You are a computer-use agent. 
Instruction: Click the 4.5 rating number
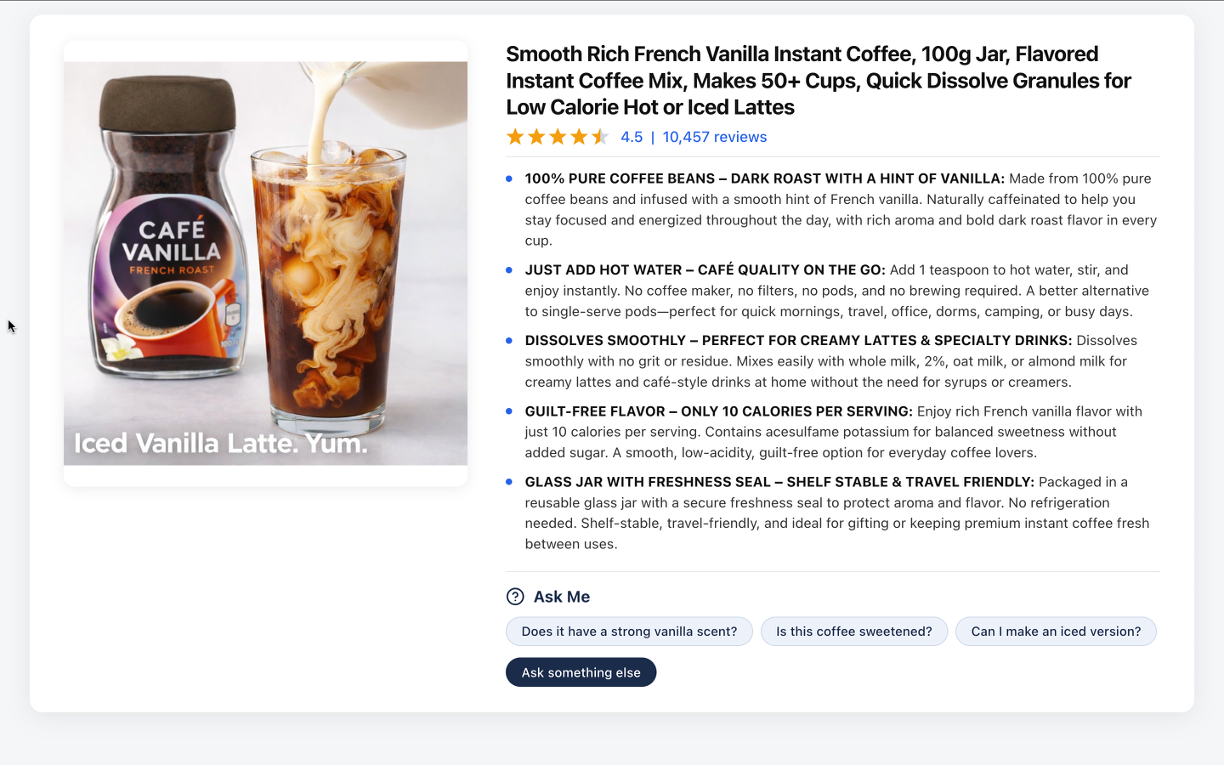pyautogui.click(x=631, y=137)
